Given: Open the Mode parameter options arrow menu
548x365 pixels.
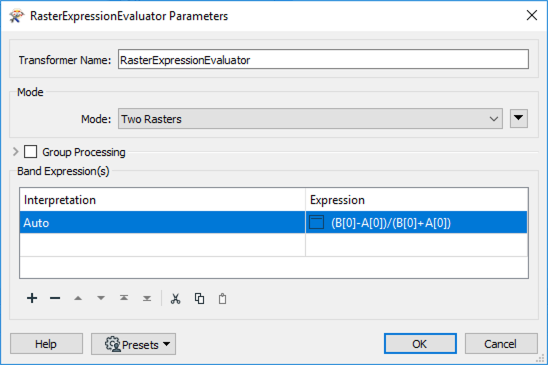Looking at the screenshot, I should pyautogui.click(x=519, y=119).
